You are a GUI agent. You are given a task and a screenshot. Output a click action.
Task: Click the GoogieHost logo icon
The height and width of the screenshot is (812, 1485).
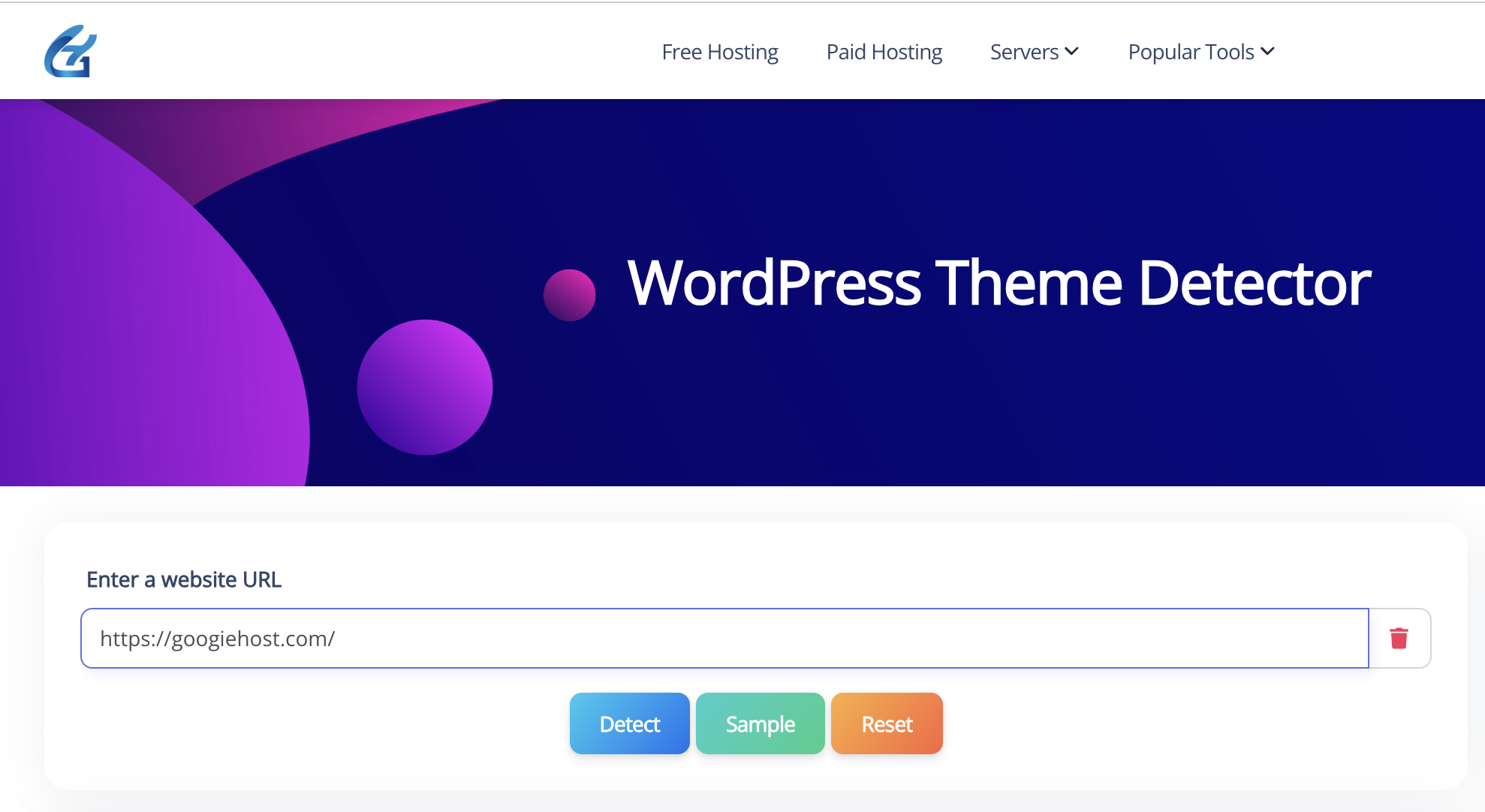(x=71, y=51)
